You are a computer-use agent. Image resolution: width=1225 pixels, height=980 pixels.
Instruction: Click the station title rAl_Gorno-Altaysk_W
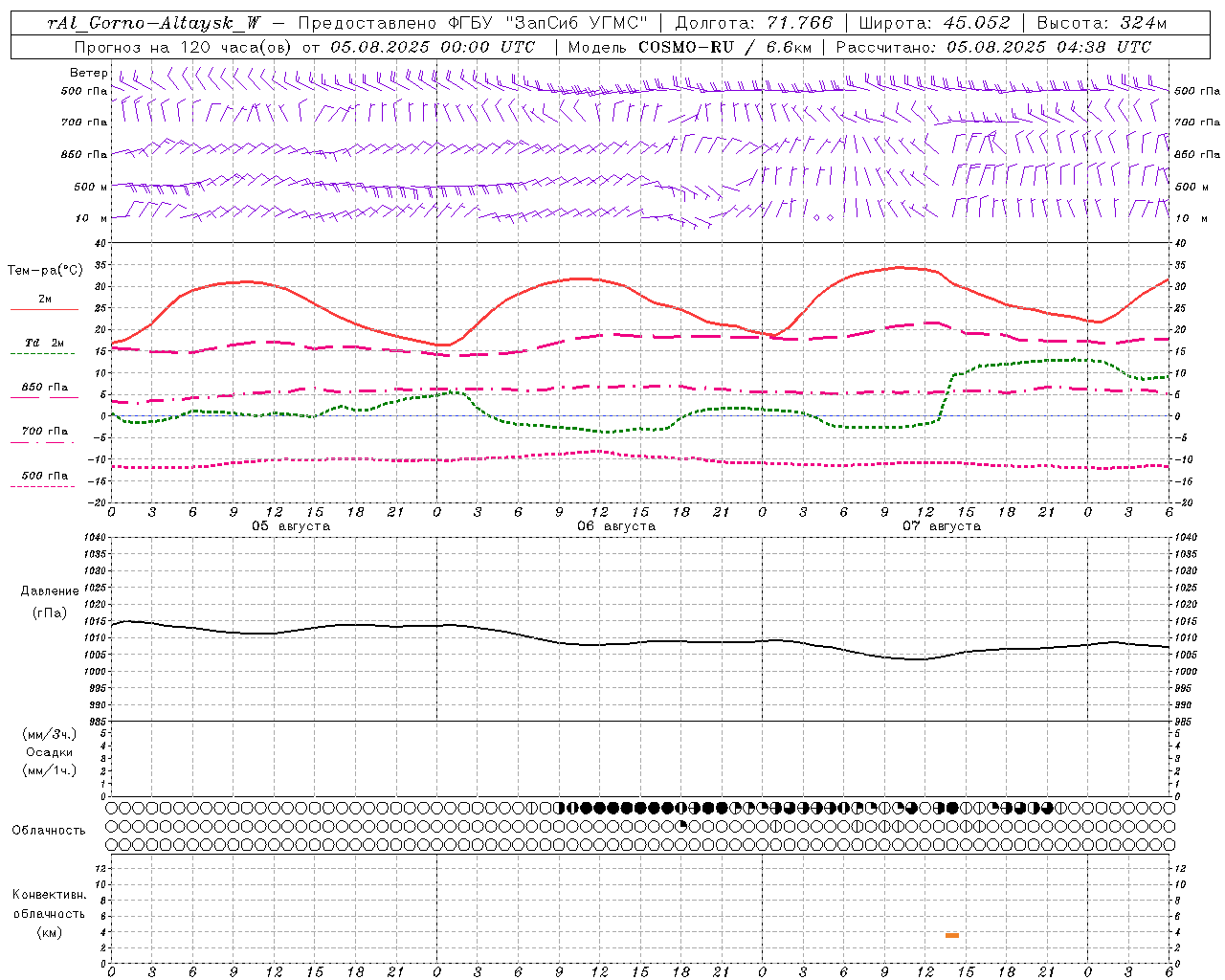(x=153, y=23)
